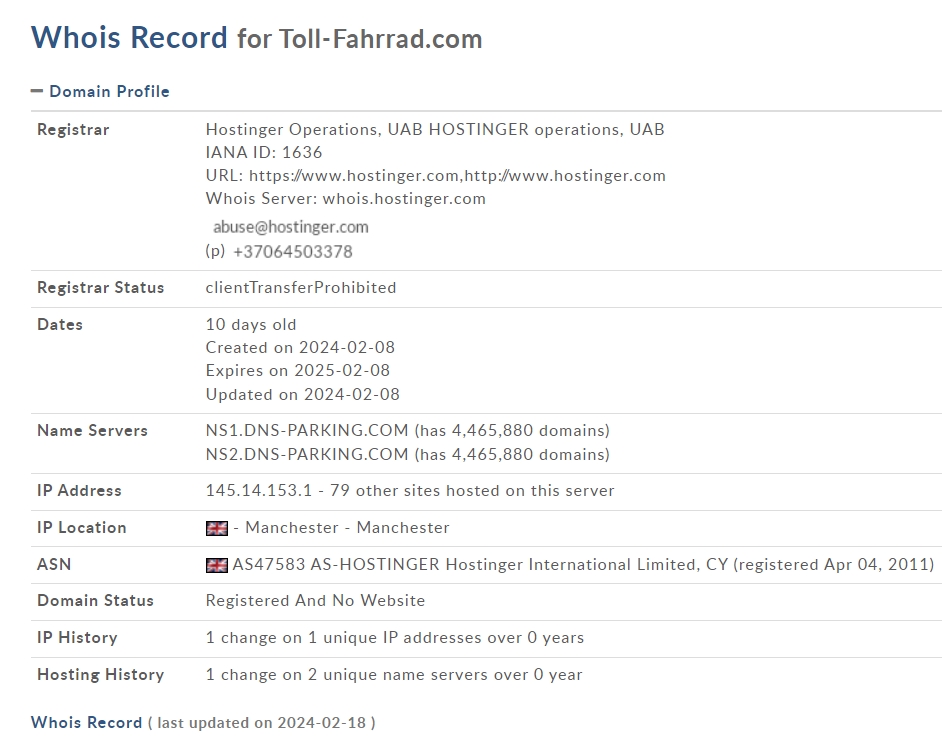
Task: Click the ASN row label
Action: tap(54, 565)
